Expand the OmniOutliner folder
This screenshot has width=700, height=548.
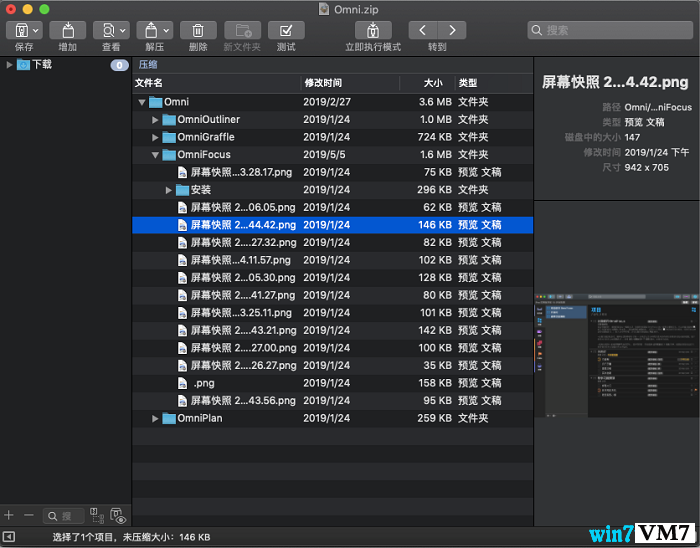[155, 120]
